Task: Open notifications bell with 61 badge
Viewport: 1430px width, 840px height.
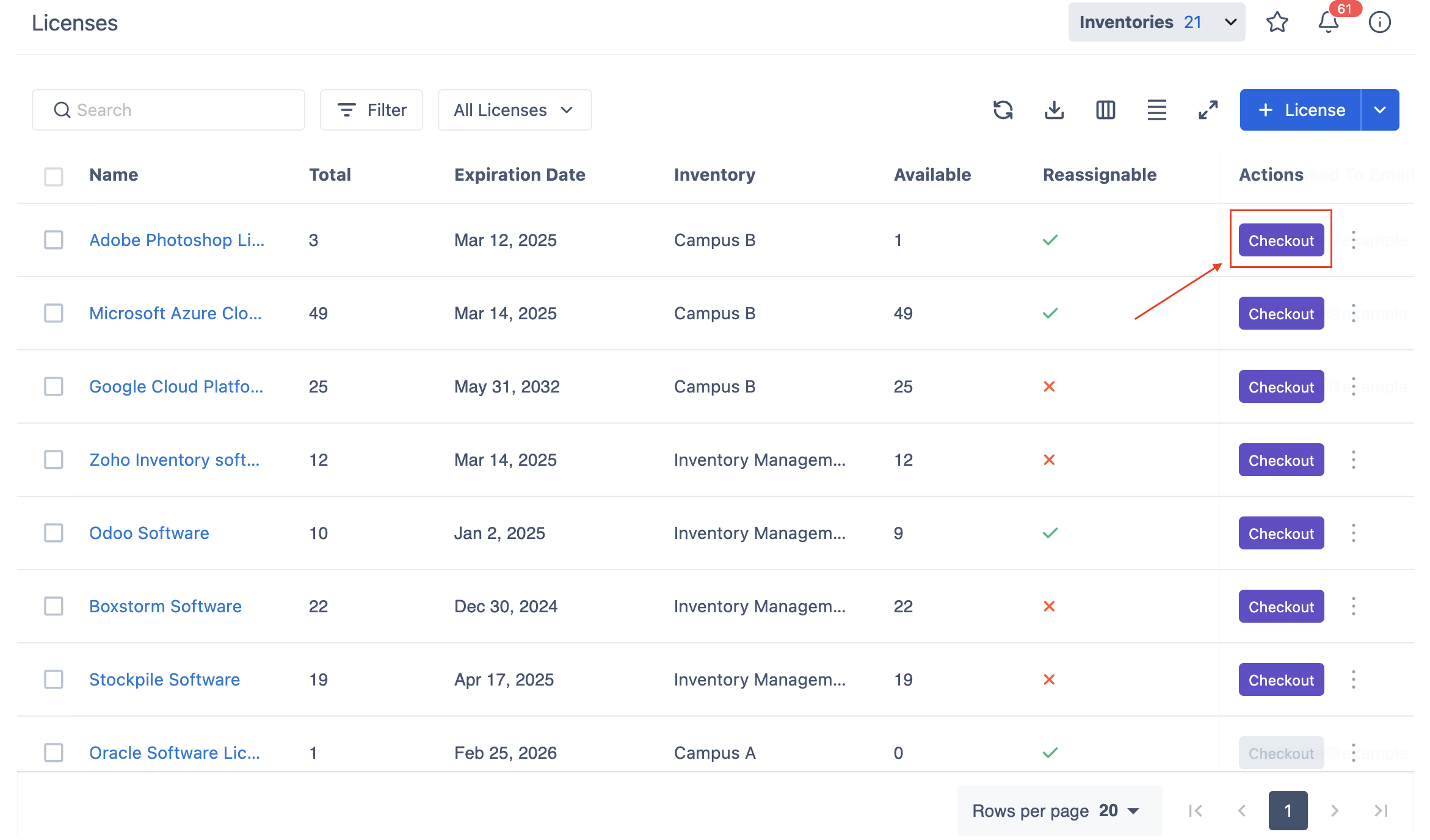Action: (x=1328, y=23)
